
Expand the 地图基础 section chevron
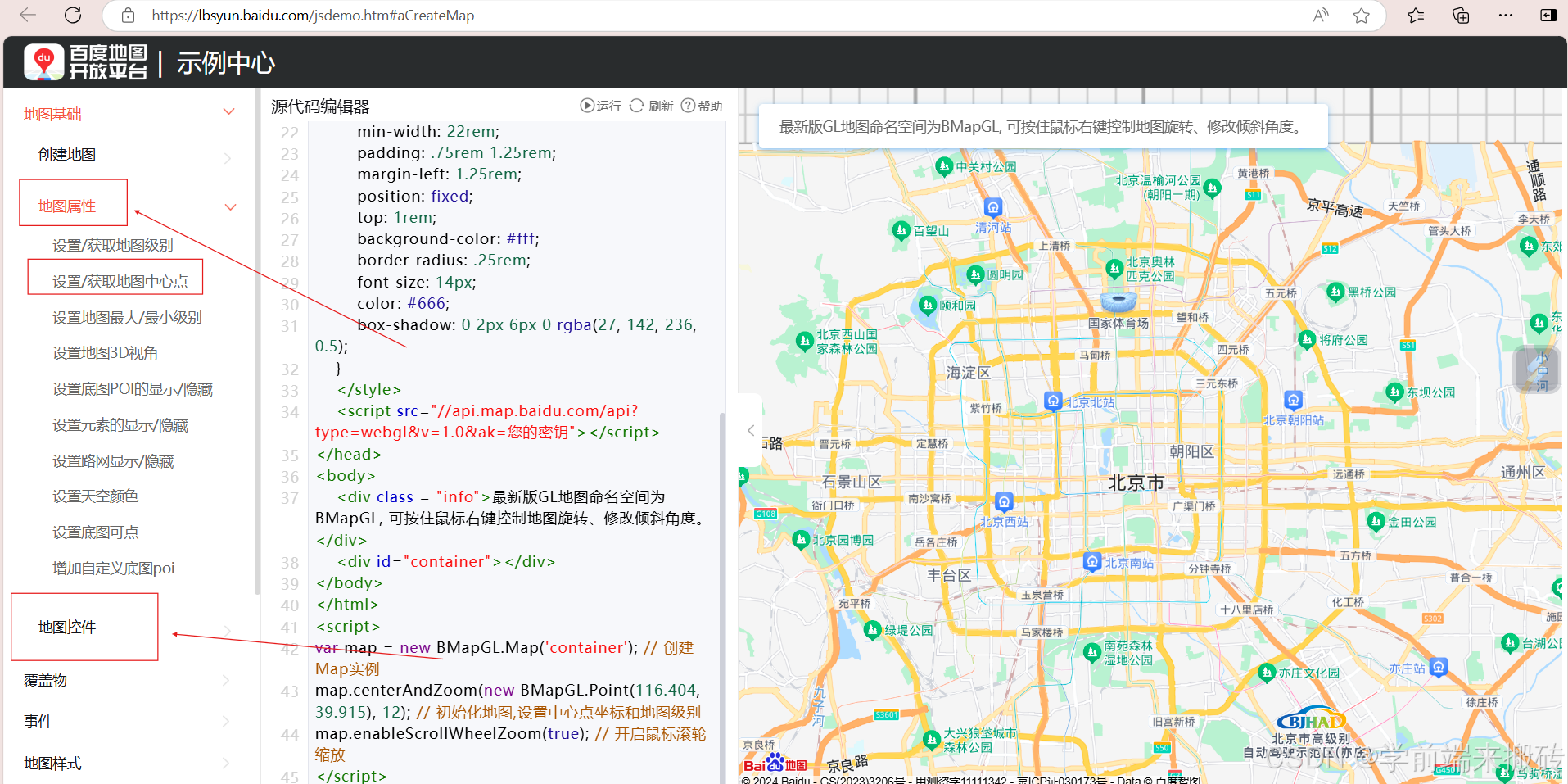point(229,111)
